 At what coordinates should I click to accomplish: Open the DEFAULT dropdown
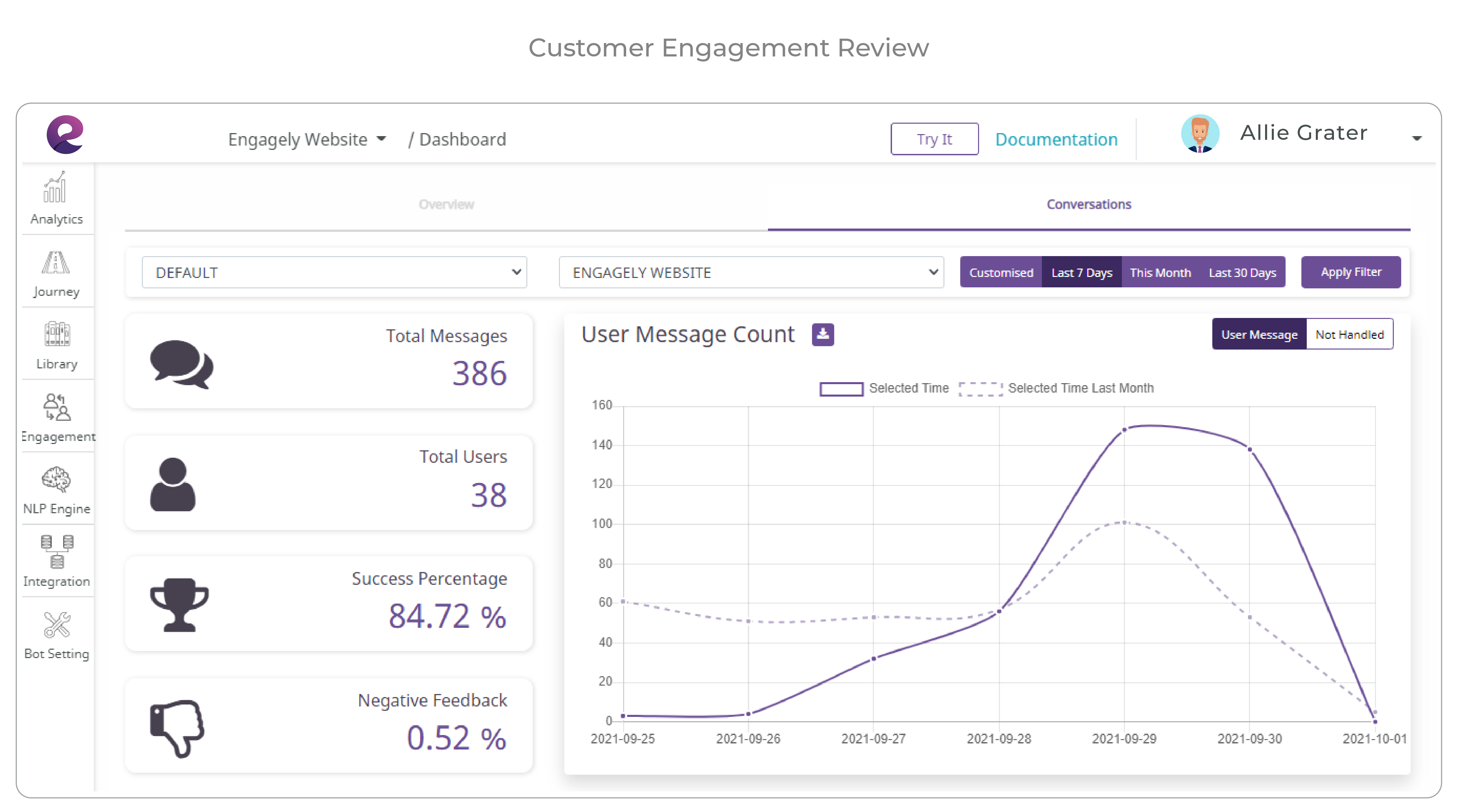coord(334,272)
